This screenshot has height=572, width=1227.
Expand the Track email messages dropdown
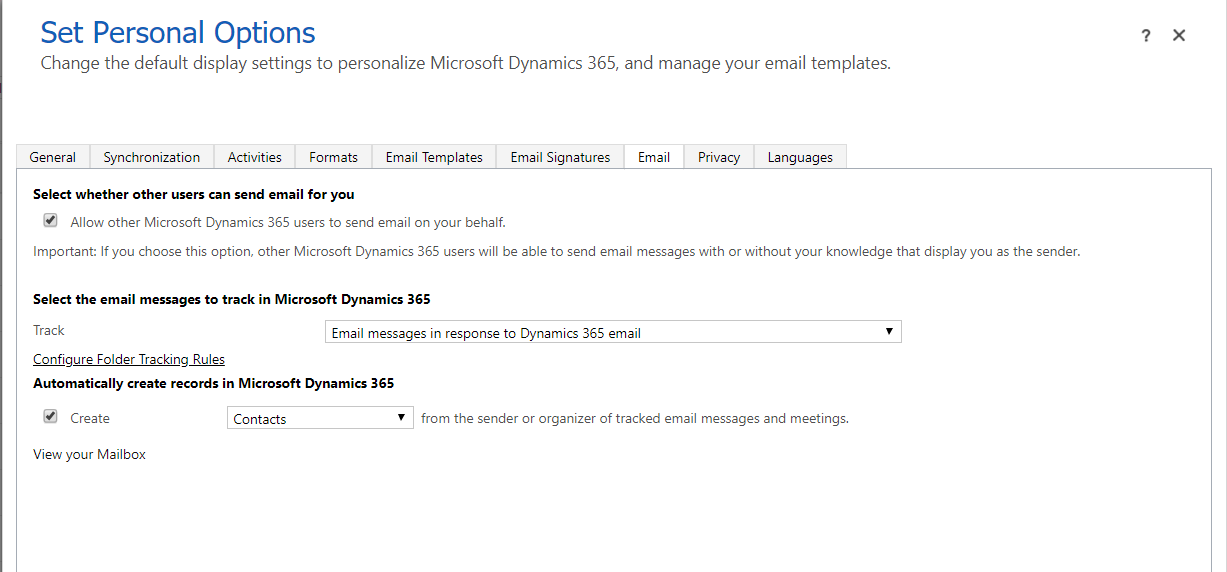tap(613, 332)
